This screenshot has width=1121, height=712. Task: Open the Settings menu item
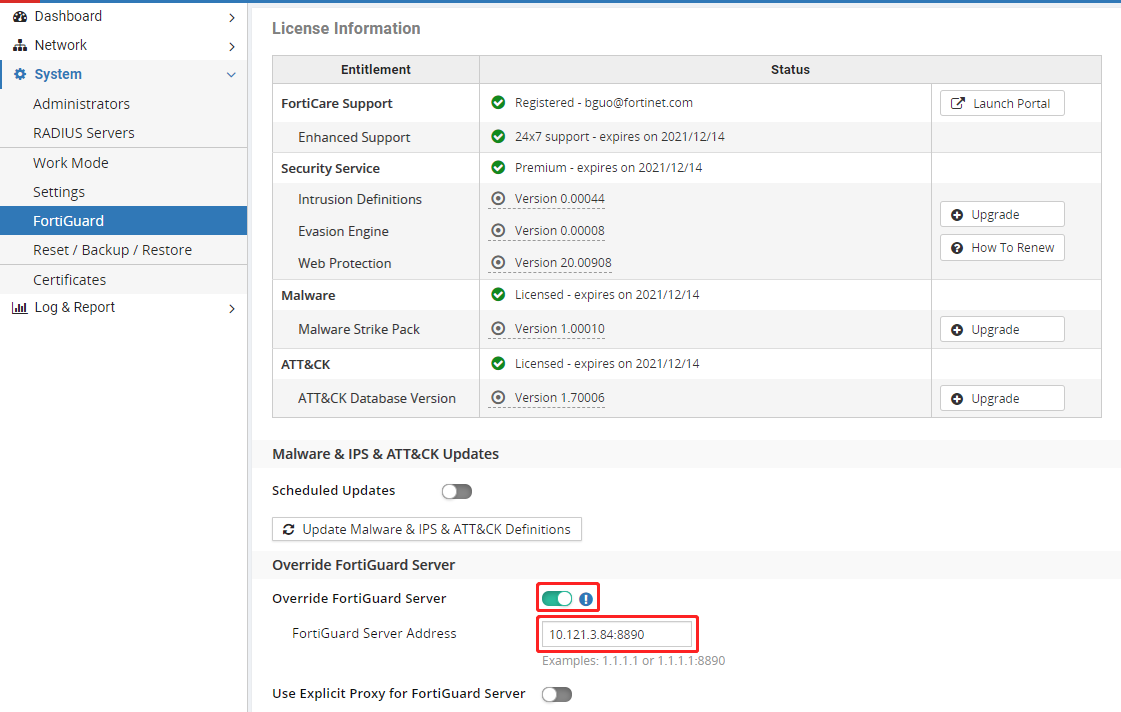click(x=124, y=192)
